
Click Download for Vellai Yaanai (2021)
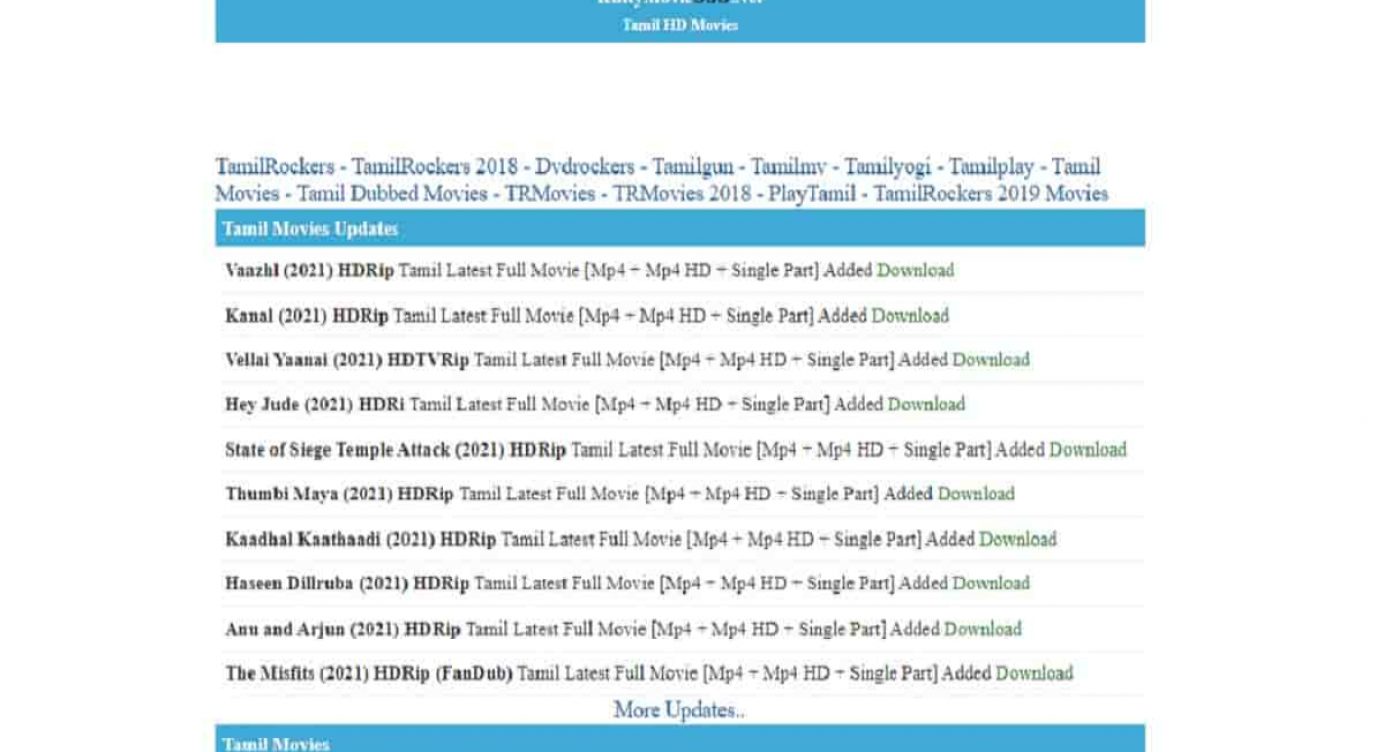pyautogui.click(x=991, y=360)
